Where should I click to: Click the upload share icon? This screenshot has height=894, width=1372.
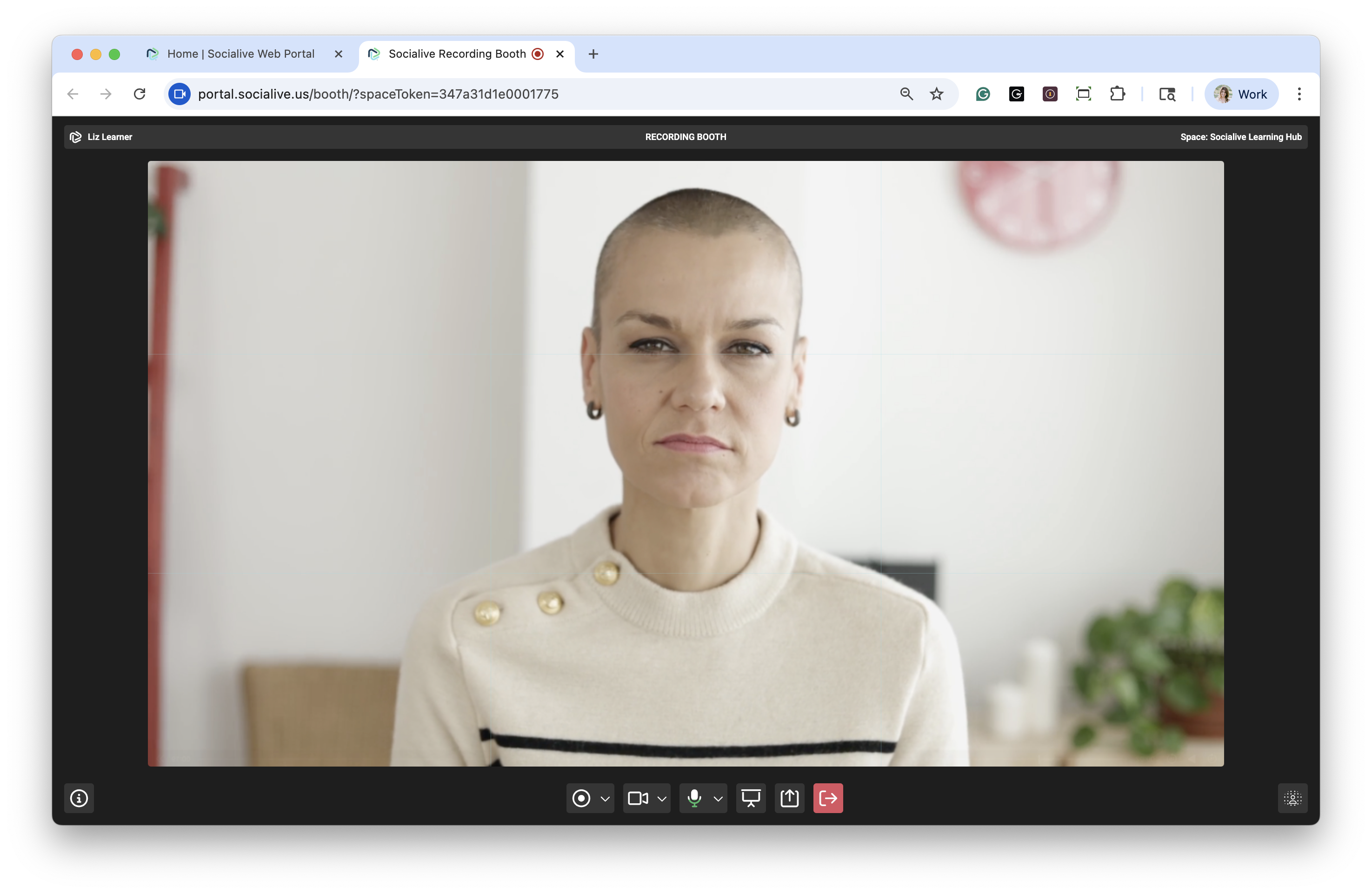(x=789, y=798)
